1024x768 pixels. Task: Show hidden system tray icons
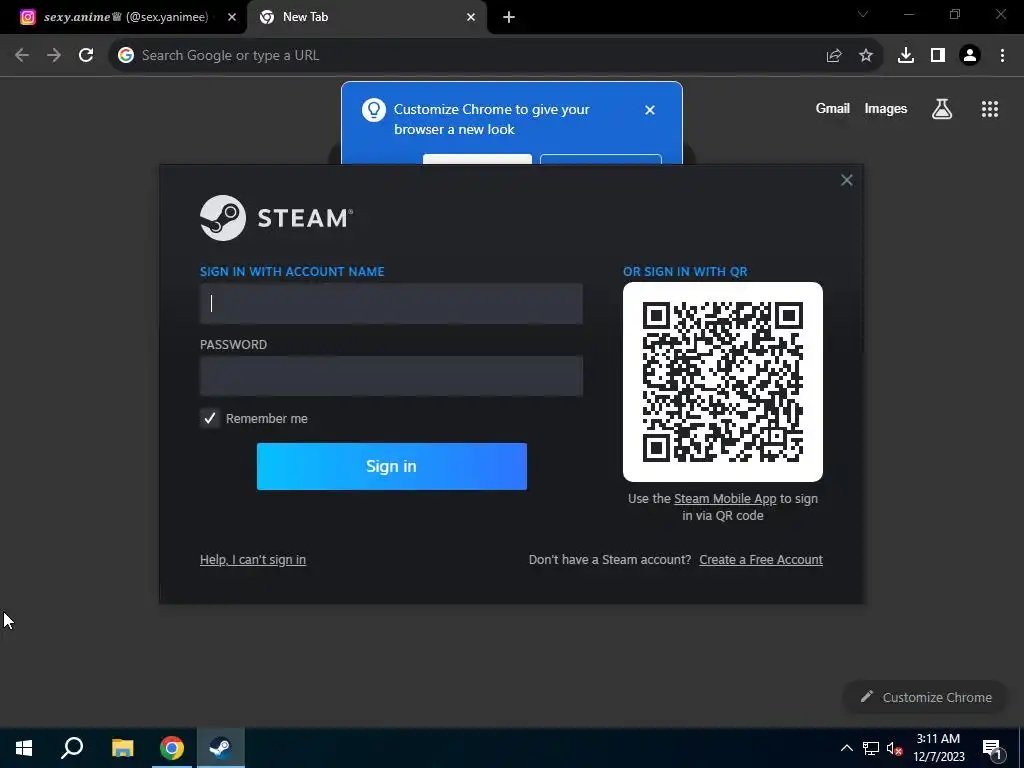[846, 748]
